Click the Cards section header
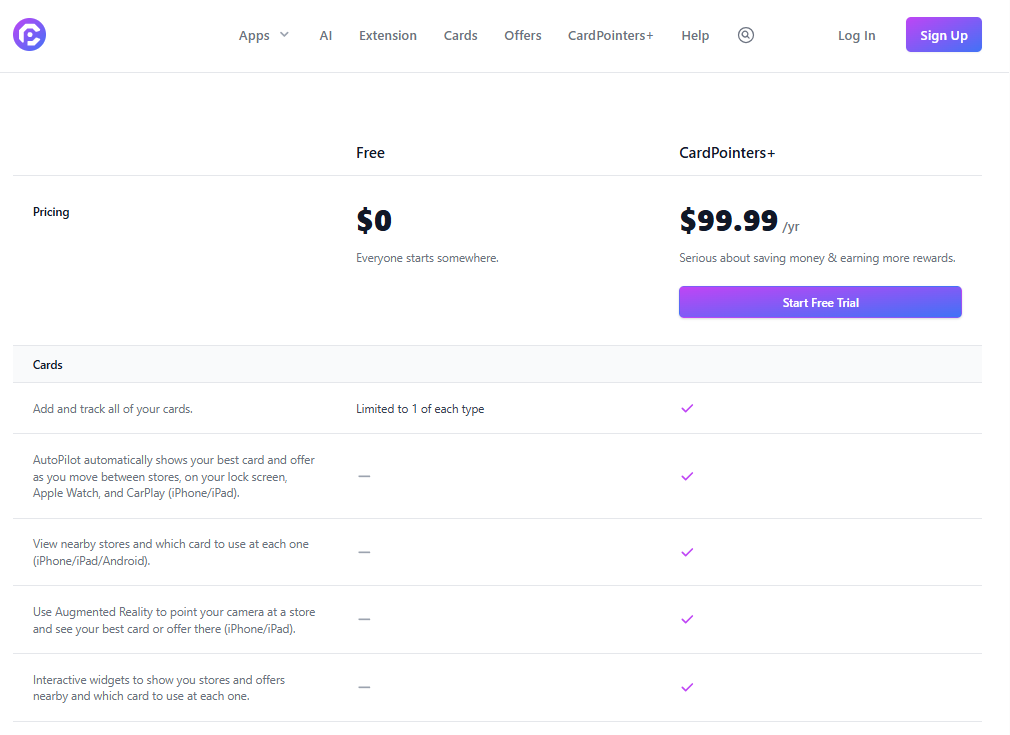Screen dimensions: 1010x735 tap(48, 365)
